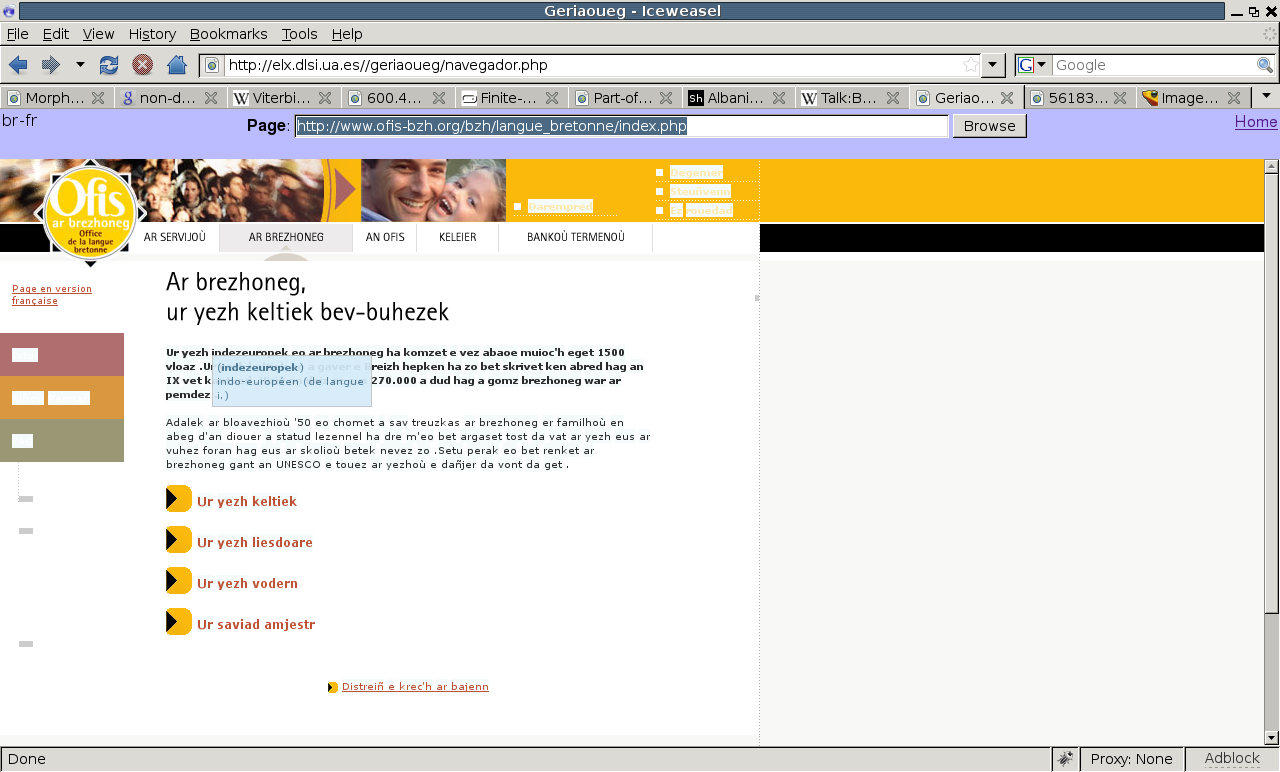Click the Firebug bug icon in status bar
Screen dimensions: 1280x772
1066,759
